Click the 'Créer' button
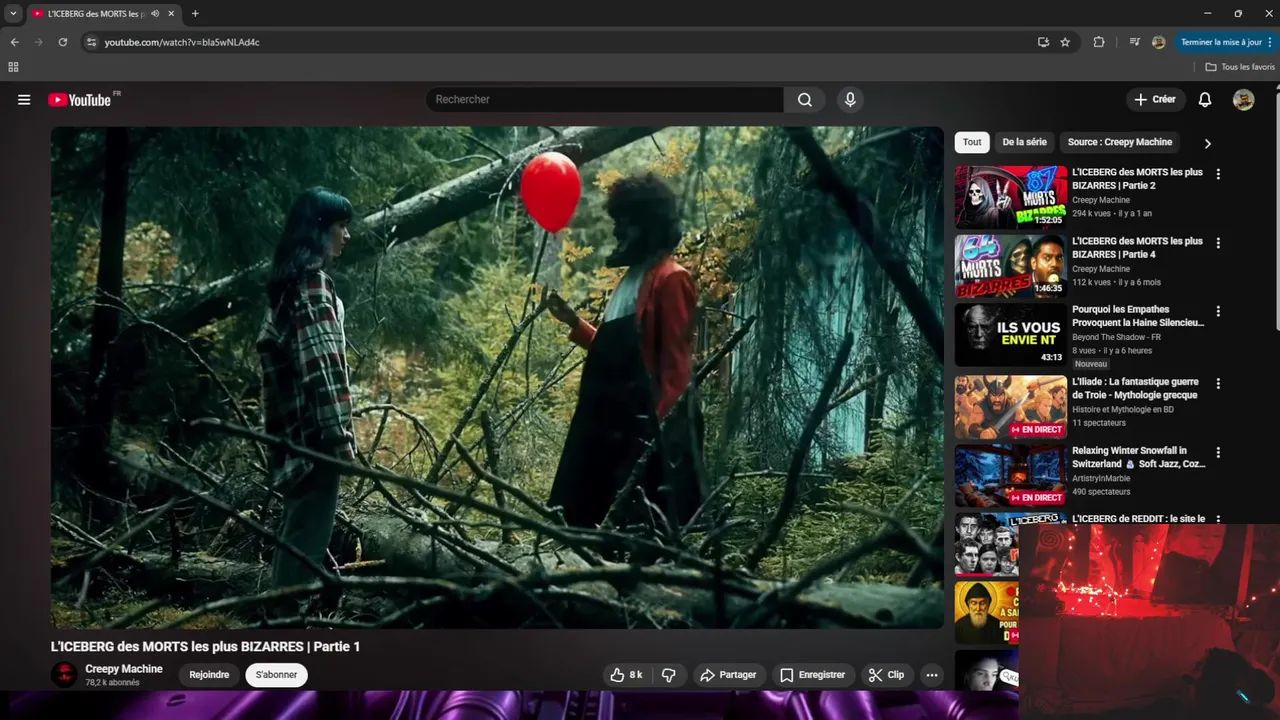Image resolution: width=1280 pixels, height=720 pixels. pyautogui.click(x=1155, y=100)
